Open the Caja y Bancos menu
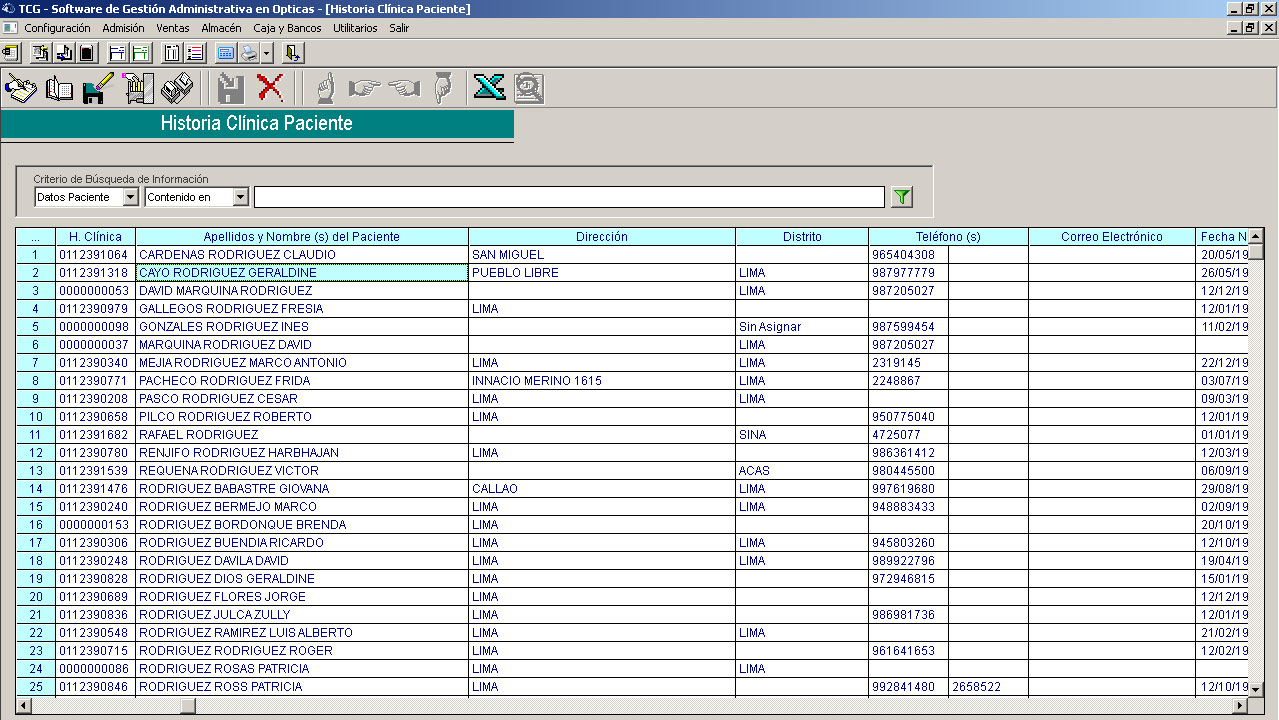This screenshot has width=1279, height=720. click(287, 28)
